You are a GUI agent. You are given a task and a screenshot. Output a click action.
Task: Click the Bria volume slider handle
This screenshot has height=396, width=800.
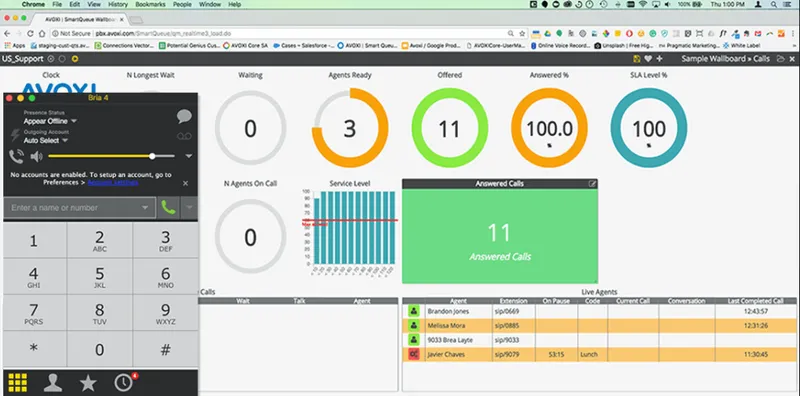(x=152, y=156)
